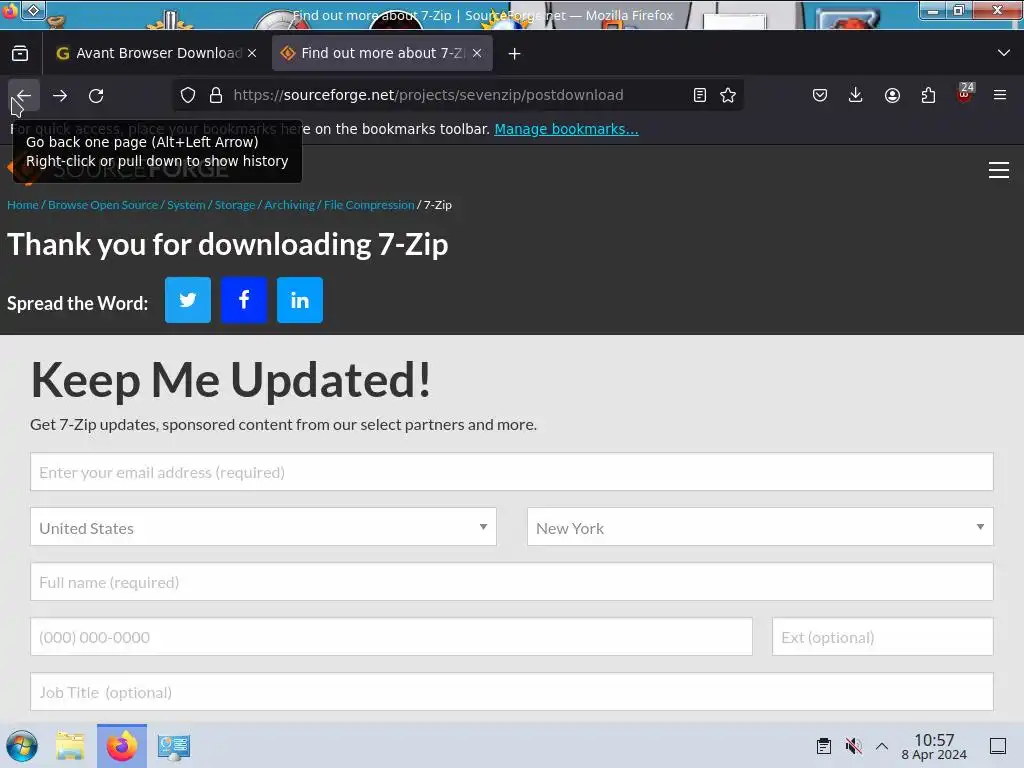Click Thank you for downloading 7-Zip heading
The image size is (1024, 768).
(x=228, y=245)
